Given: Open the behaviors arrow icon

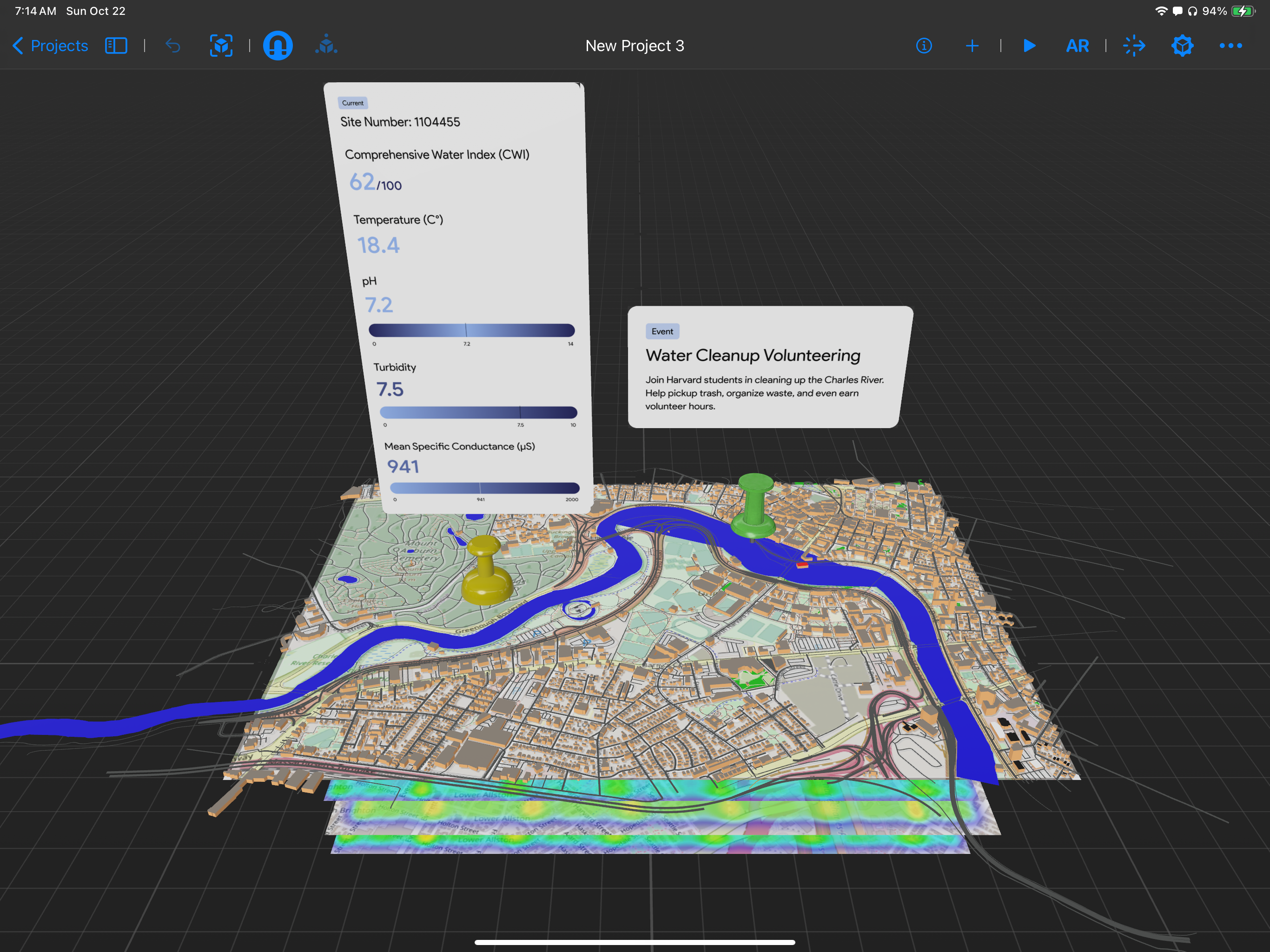Looking at the screenshot, I should [x=1134, y=46].
